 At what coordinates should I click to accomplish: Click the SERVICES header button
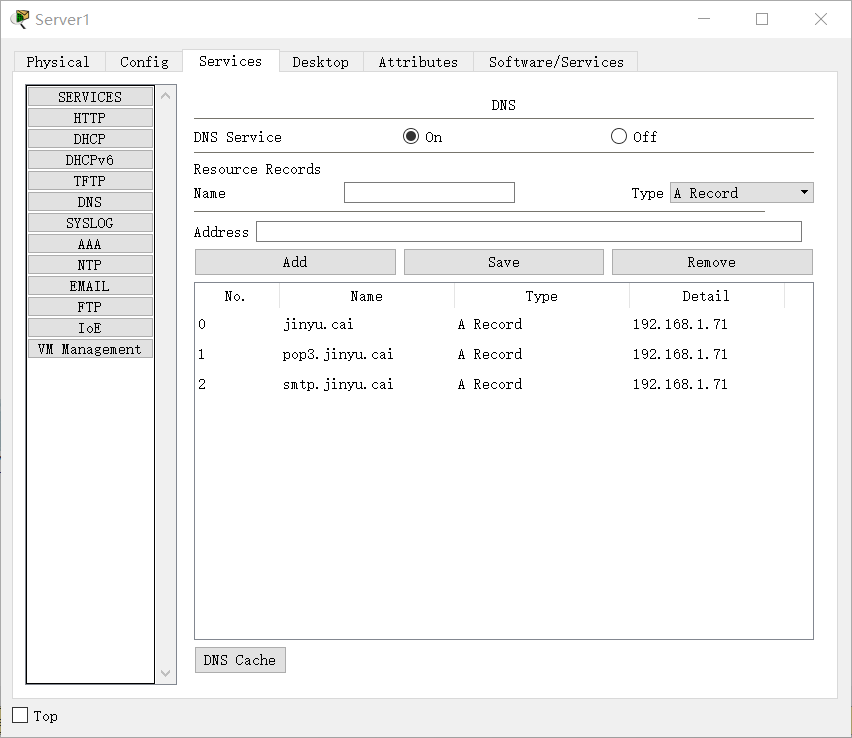[x=90, y=97]
